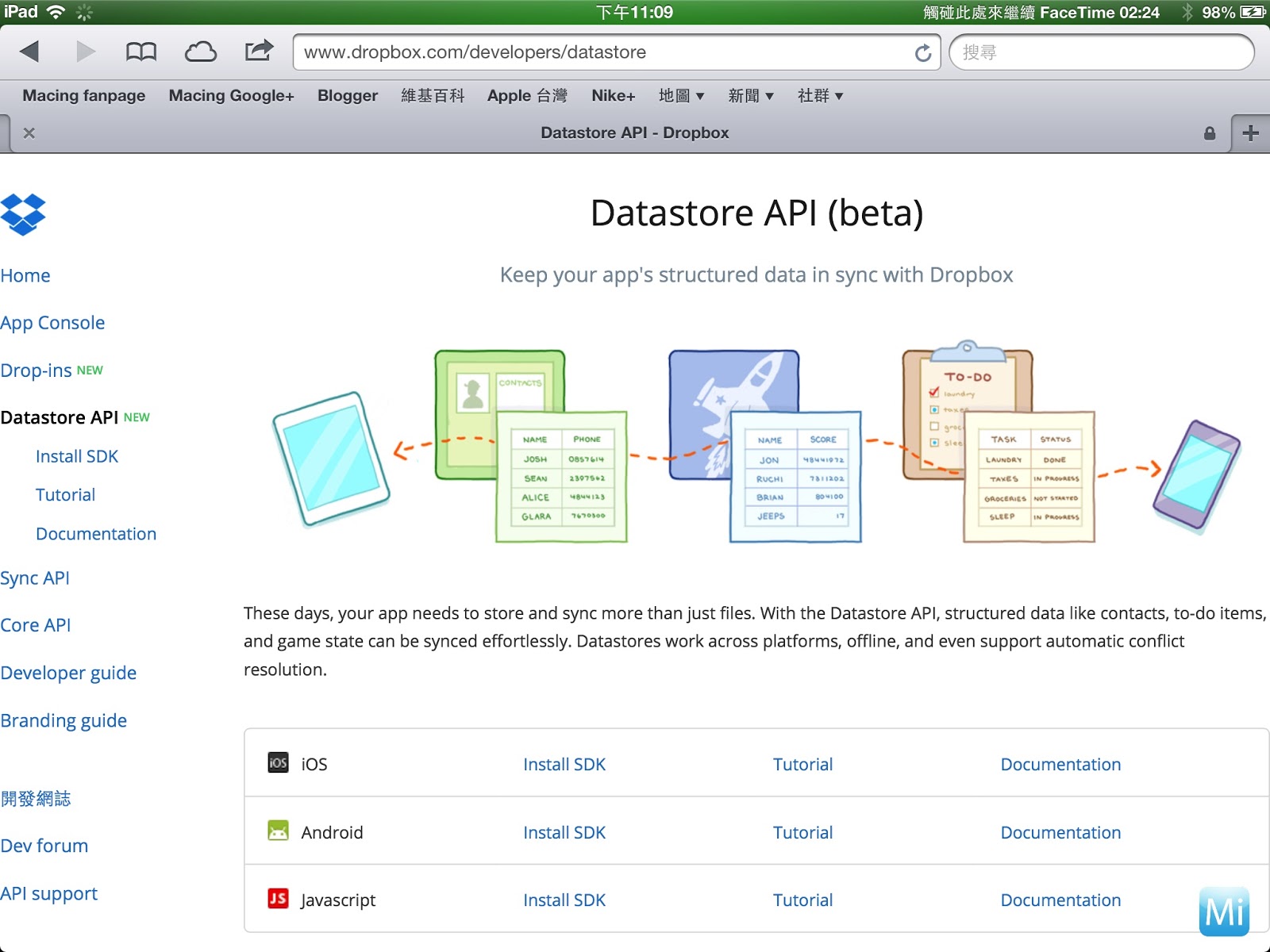Click the Javascript JS icon
The image size is (1270, 952).
[278, 899]
